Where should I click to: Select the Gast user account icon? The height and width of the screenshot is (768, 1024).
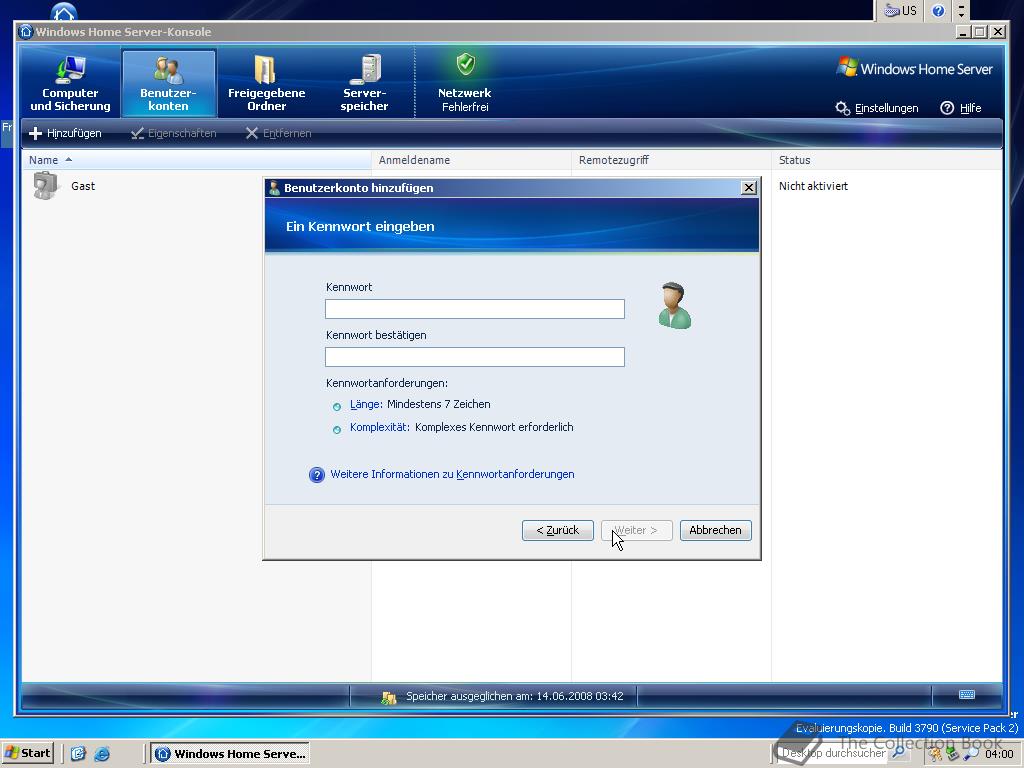tap(46, 185)
